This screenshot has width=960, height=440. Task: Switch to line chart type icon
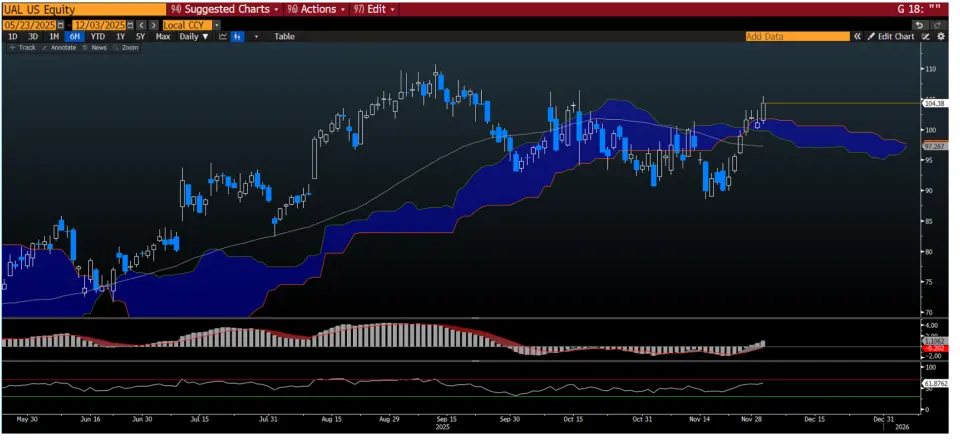tap(222, 36)
